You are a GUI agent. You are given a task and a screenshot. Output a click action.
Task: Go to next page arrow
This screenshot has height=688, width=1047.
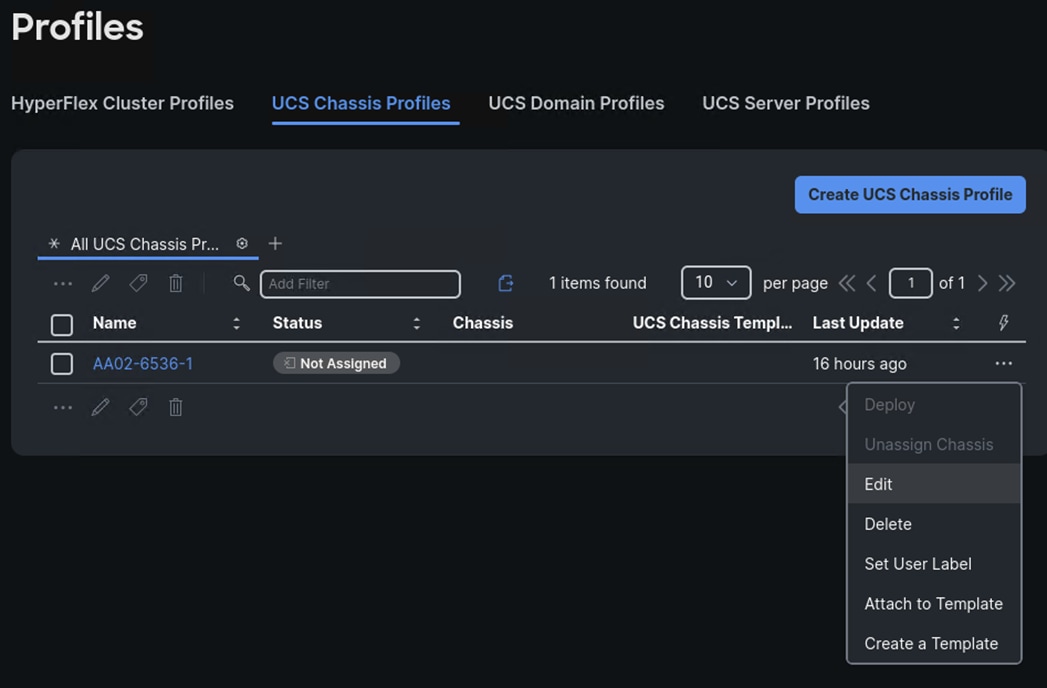(x=982, y=283)
